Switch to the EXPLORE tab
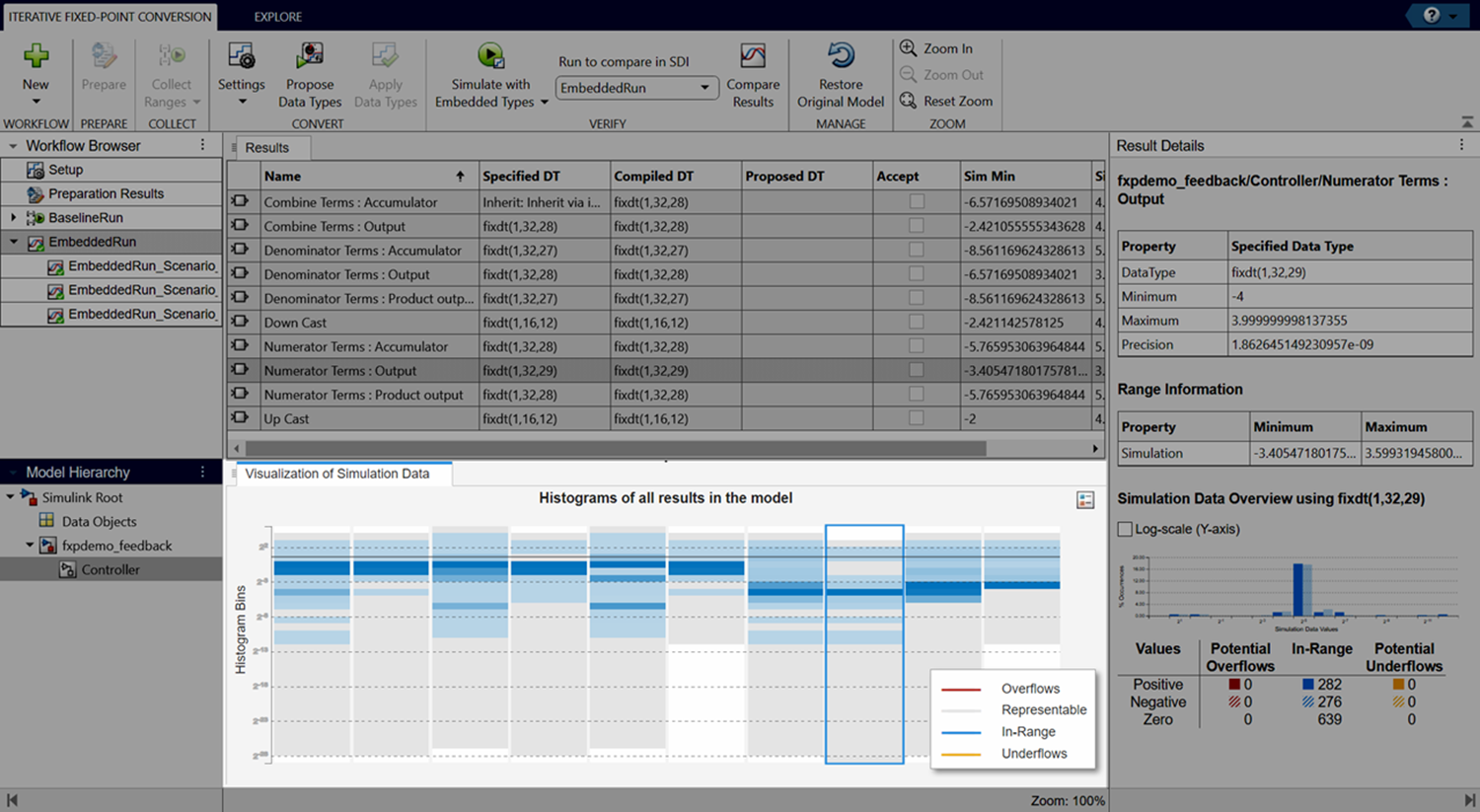 (277, 17)
